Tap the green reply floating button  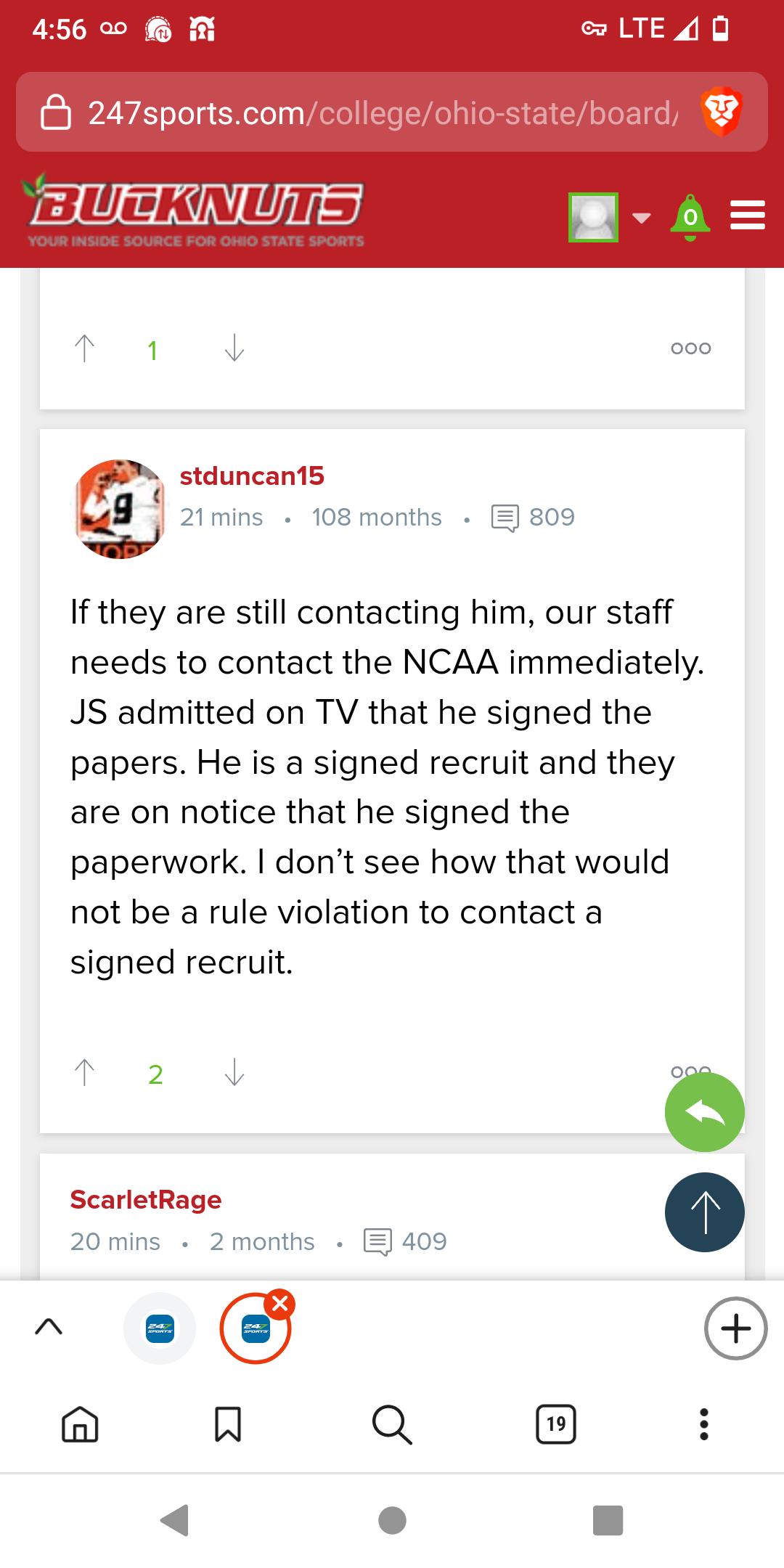click(703, 1111)
